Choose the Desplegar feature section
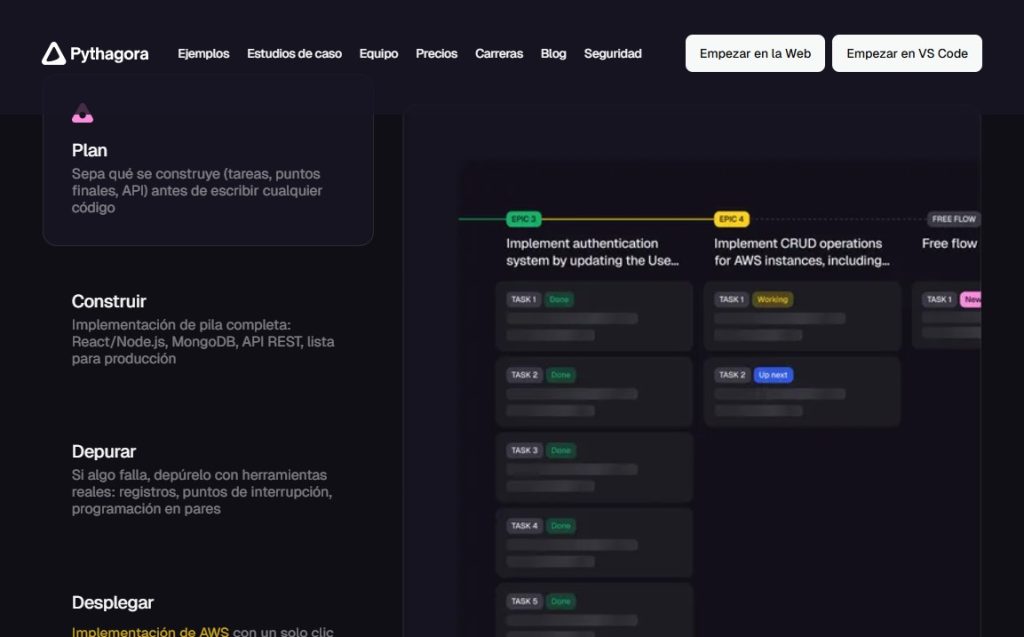 (x=113, y=603)
